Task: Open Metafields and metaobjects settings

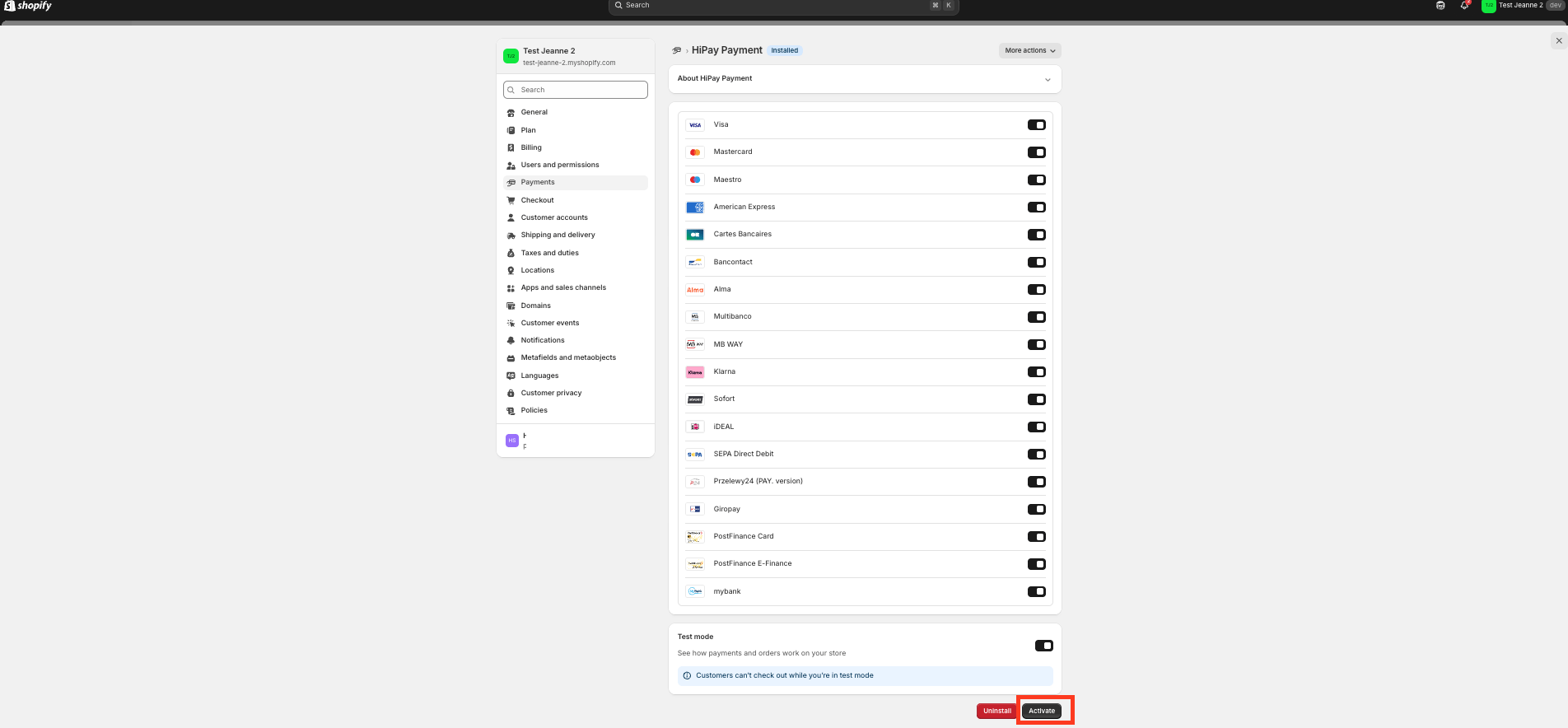Action: coord(576,357)
